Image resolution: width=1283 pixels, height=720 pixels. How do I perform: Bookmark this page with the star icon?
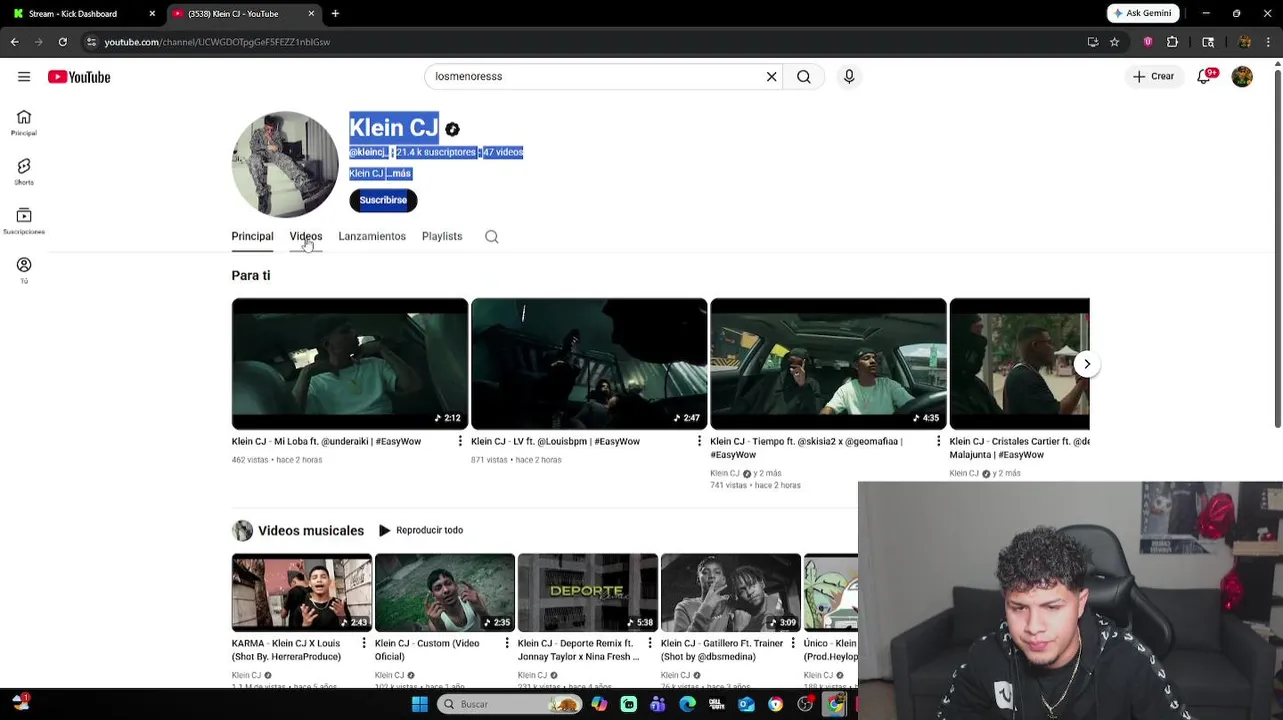pyautogui.click(x=1115, y=42)
